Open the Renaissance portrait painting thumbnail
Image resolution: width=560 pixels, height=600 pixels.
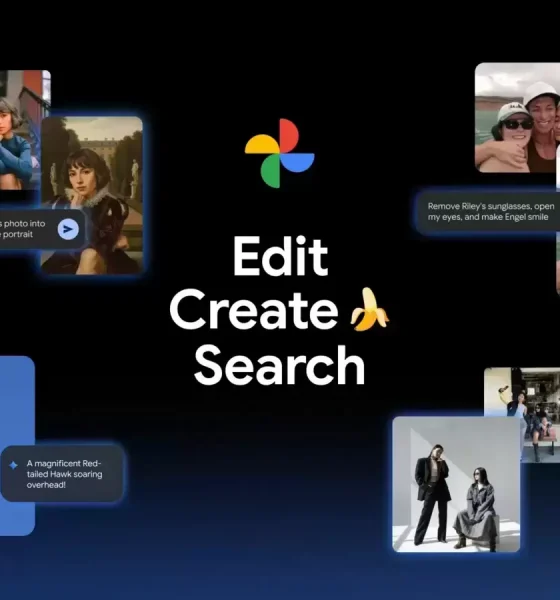pyautogui.click(x=92, y=196)
